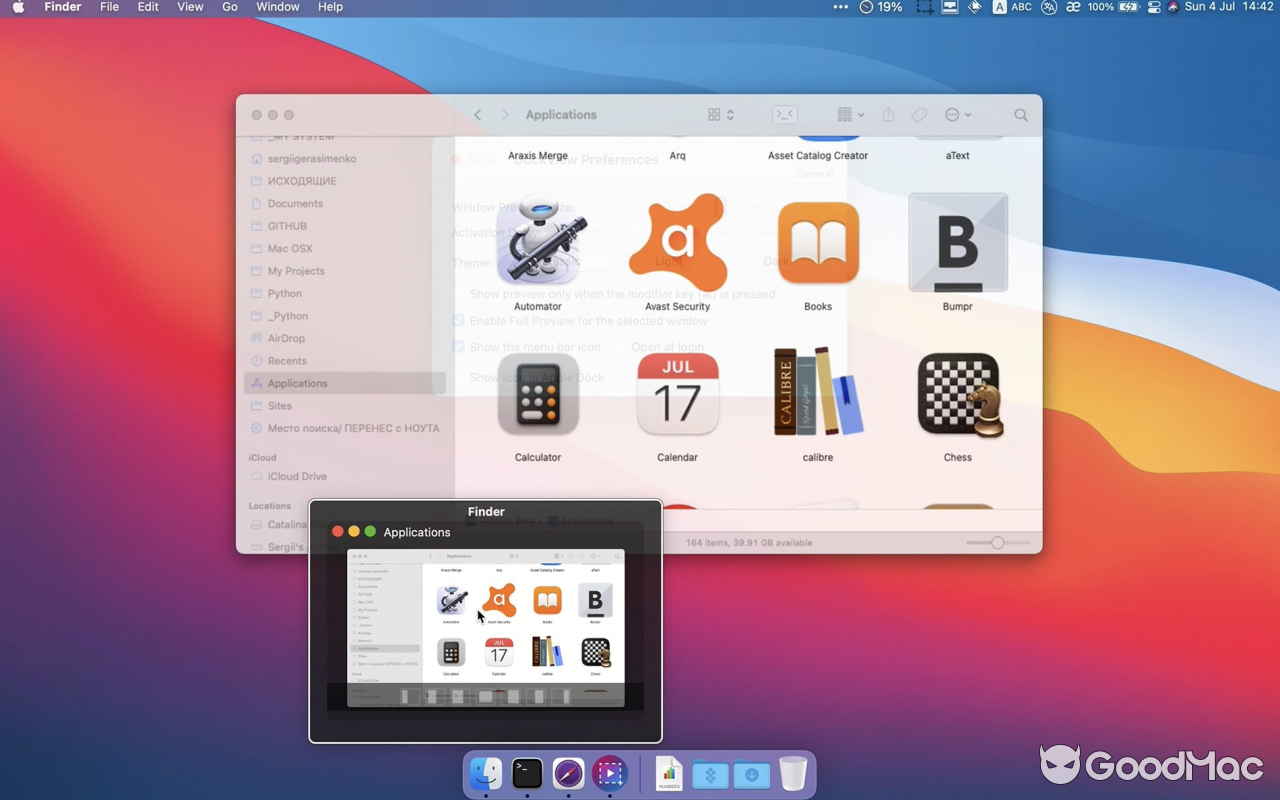The image size is (1280, 800).
Task: Uncheck Show the menu bar icon
Action: point(457,346)
